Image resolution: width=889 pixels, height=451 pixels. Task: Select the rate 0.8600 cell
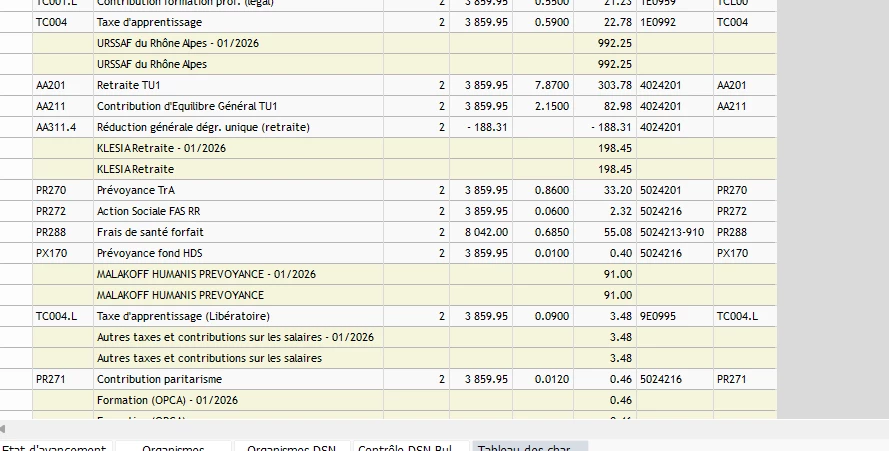point(543,190)
